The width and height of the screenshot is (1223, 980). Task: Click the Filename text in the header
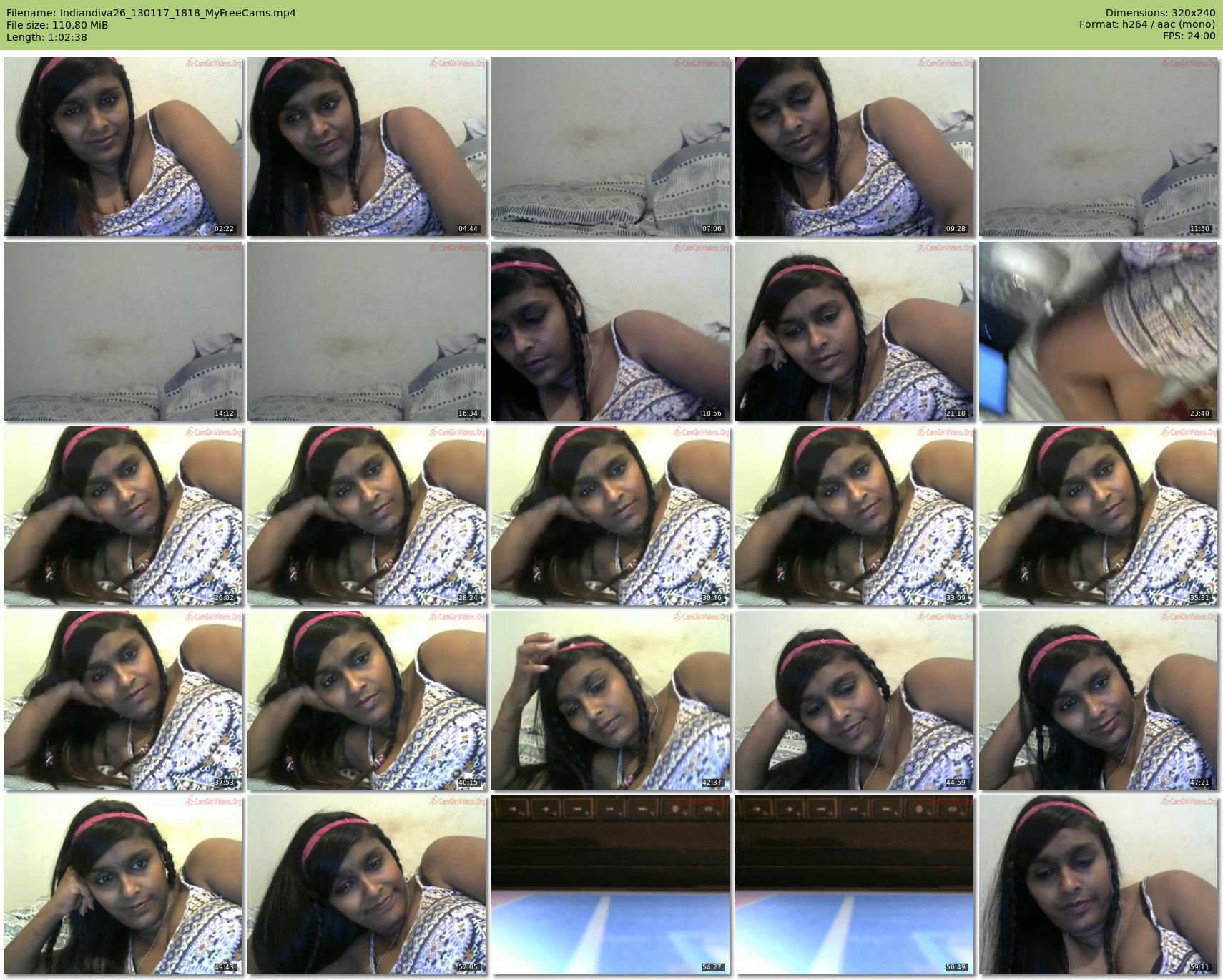(x=151, y=13)
